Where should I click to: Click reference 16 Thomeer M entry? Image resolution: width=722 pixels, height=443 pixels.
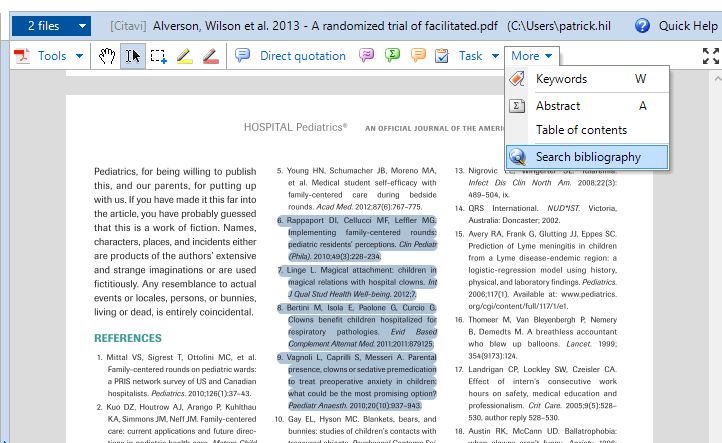click(x=536, y=338)
